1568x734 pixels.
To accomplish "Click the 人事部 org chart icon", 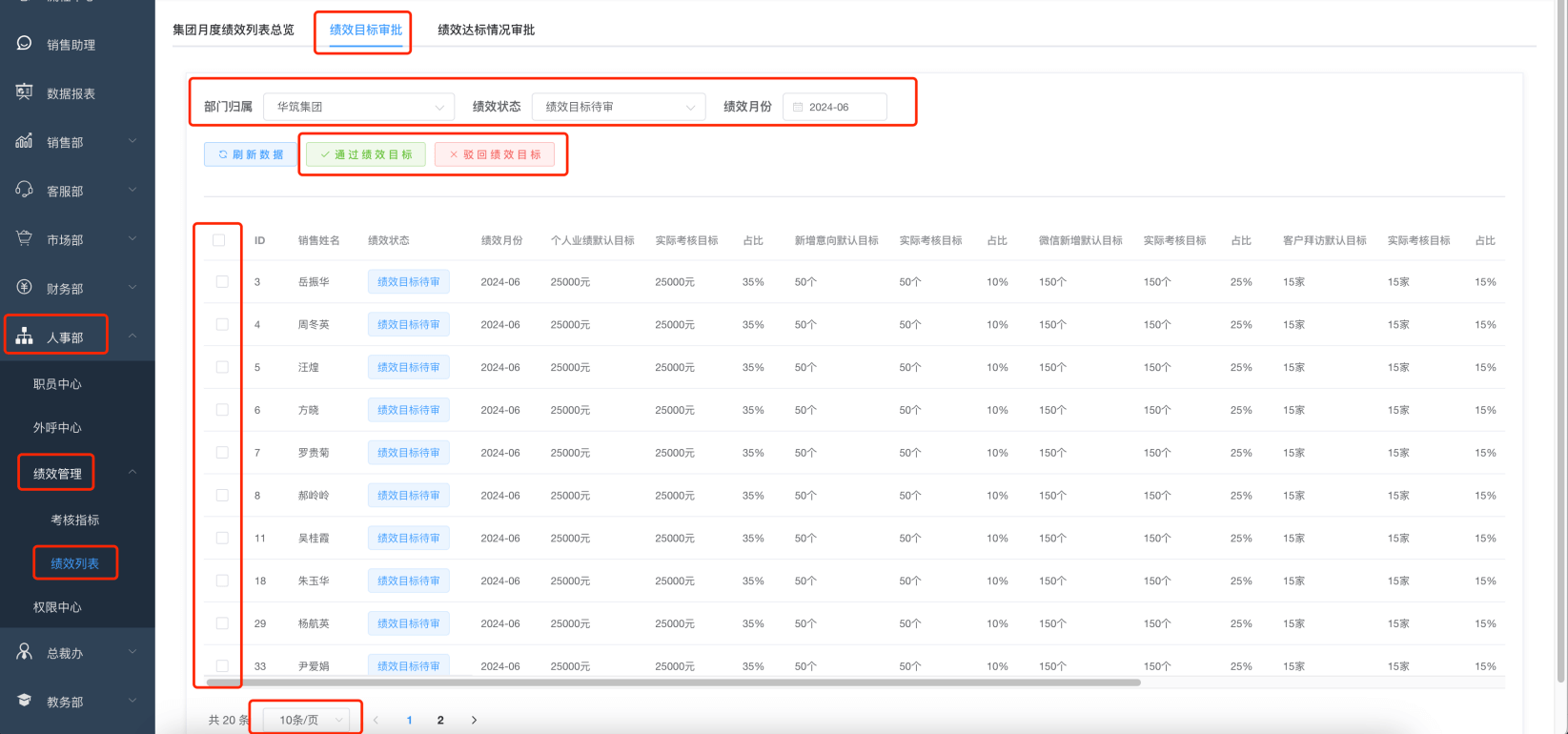I will click(x=25, y=336).
